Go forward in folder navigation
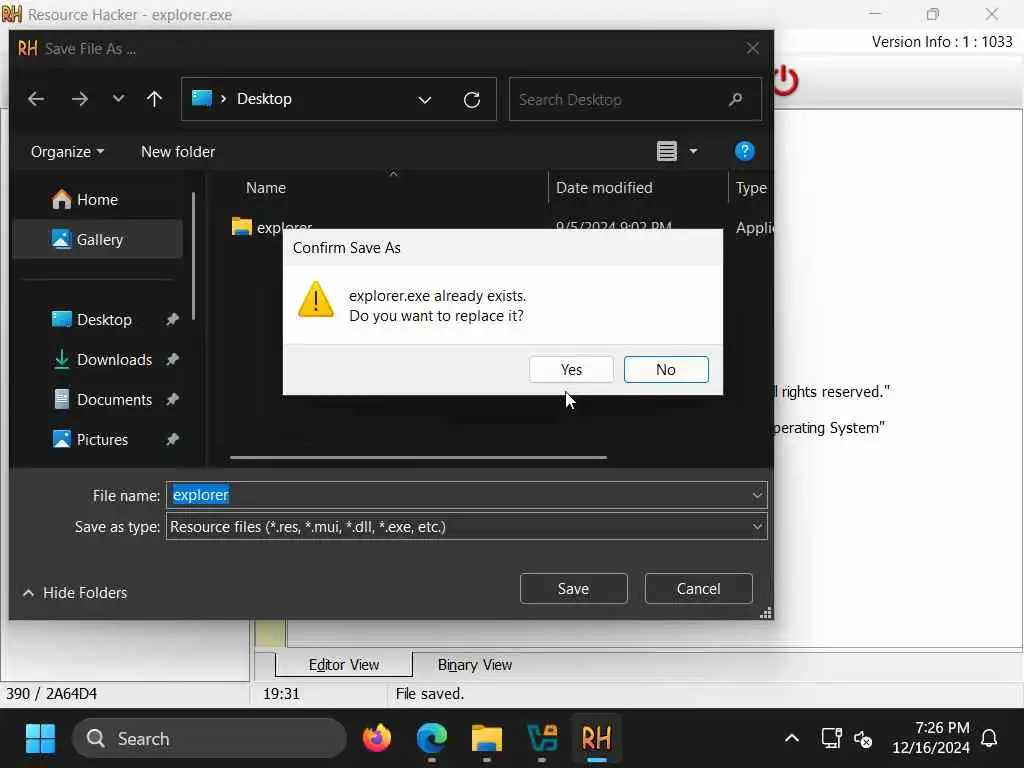The image size is (1024, 768). [80, 99]
